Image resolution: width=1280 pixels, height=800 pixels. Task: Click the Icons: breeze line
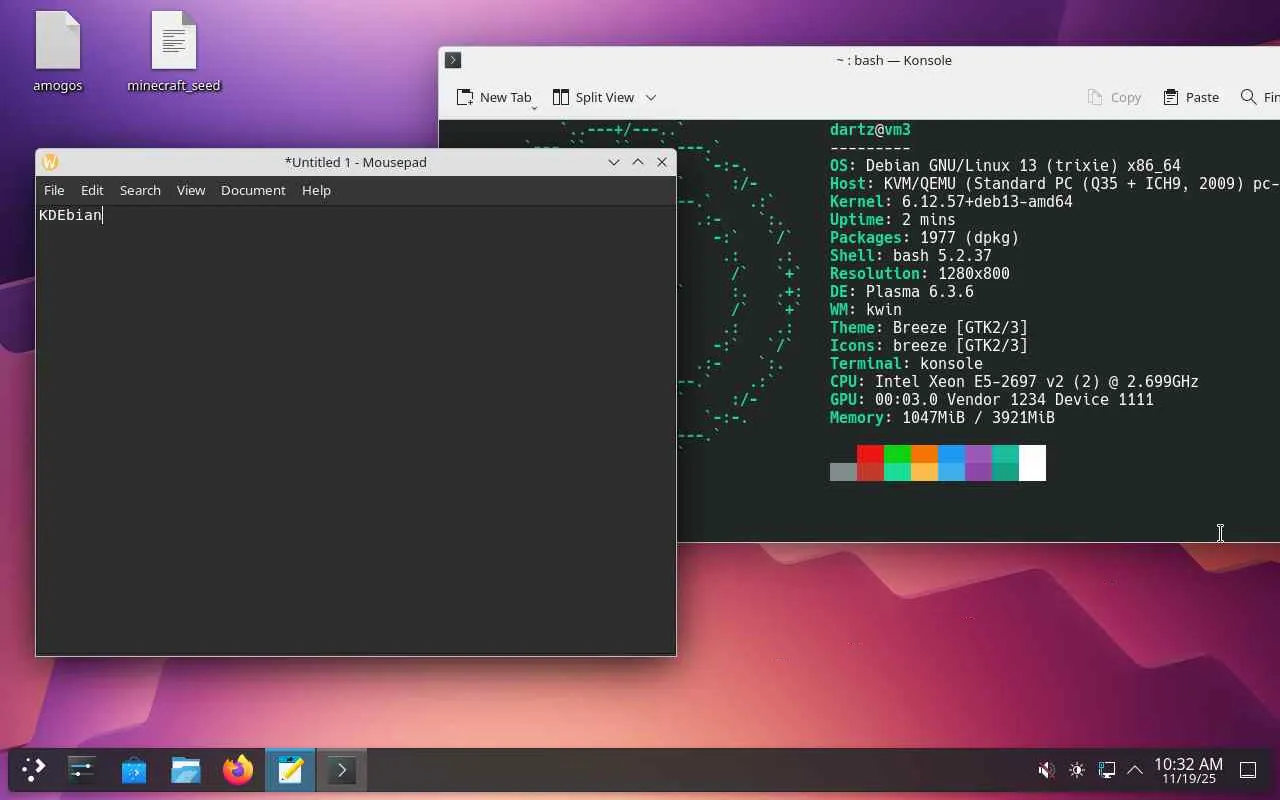[x=928, y=346]
